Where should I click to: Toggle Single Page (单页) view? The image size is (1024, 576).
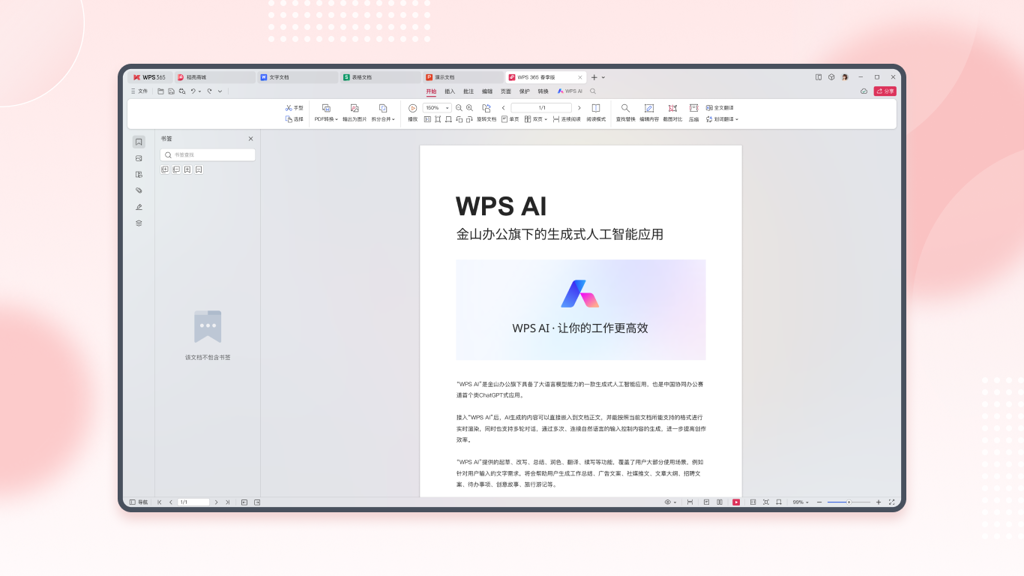pyautogui.click(x=510, y=119)
